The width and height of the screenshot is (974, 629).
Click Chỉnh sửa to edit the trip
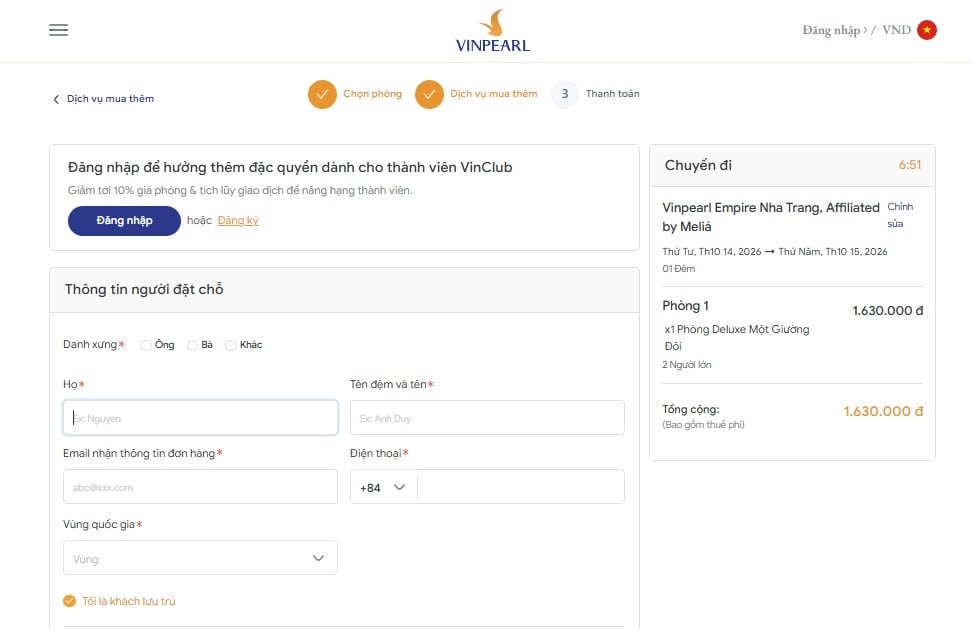point(899,215)
